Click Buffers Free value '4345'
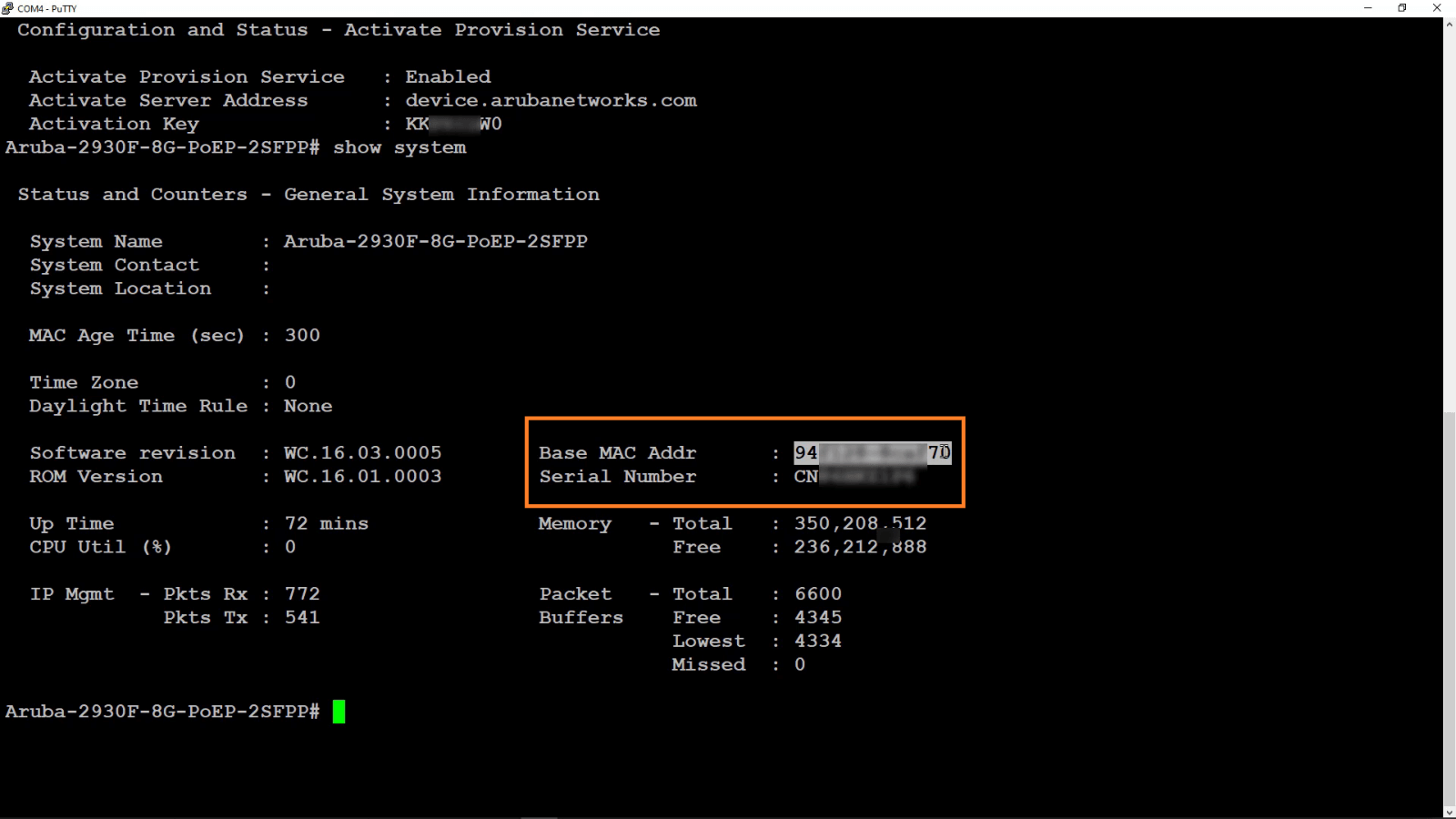1456x819 pixels. click(x=818, y=617)
